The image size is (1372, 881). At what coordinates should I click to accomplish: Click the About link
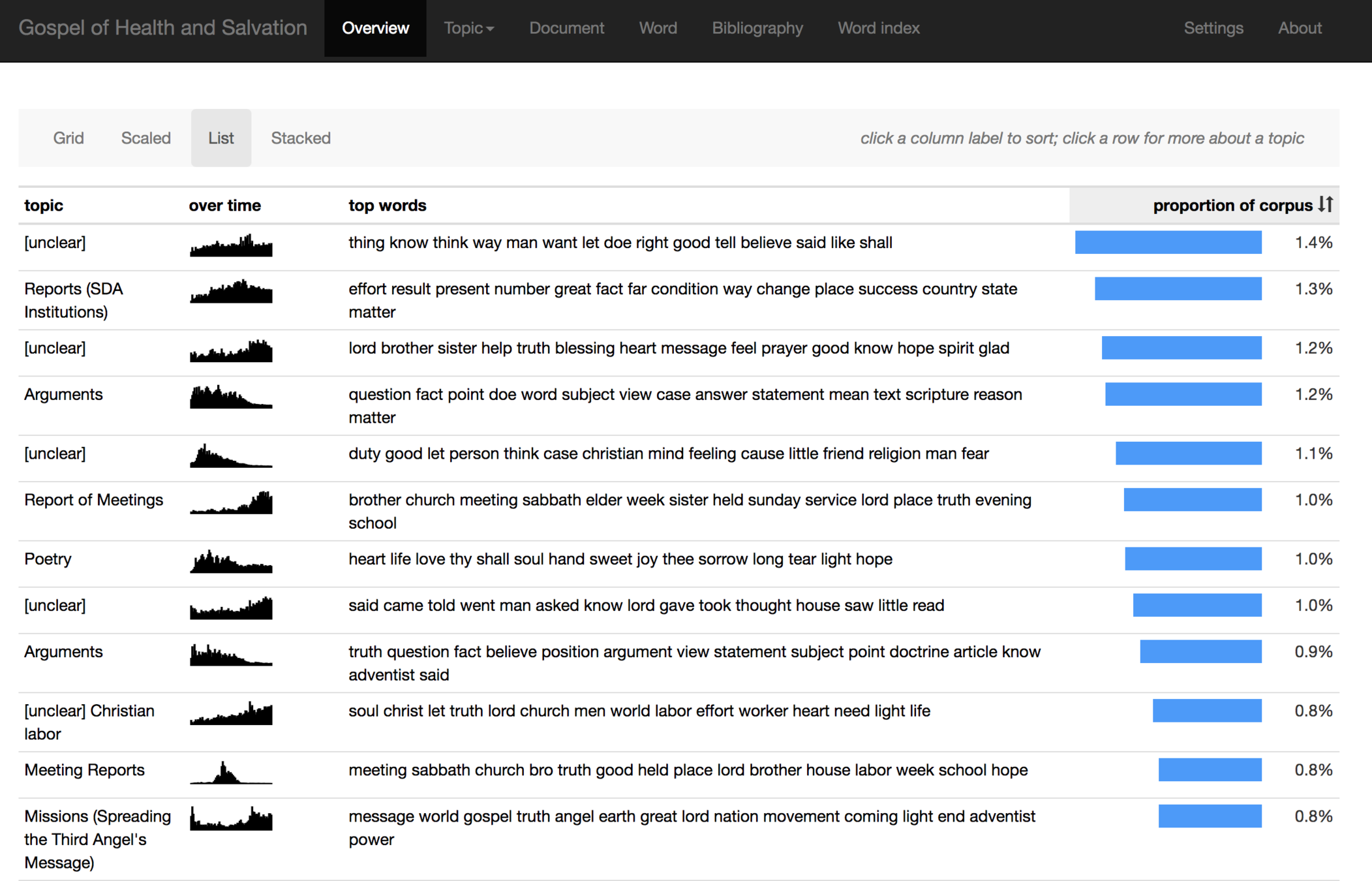tap(1299, 28)
